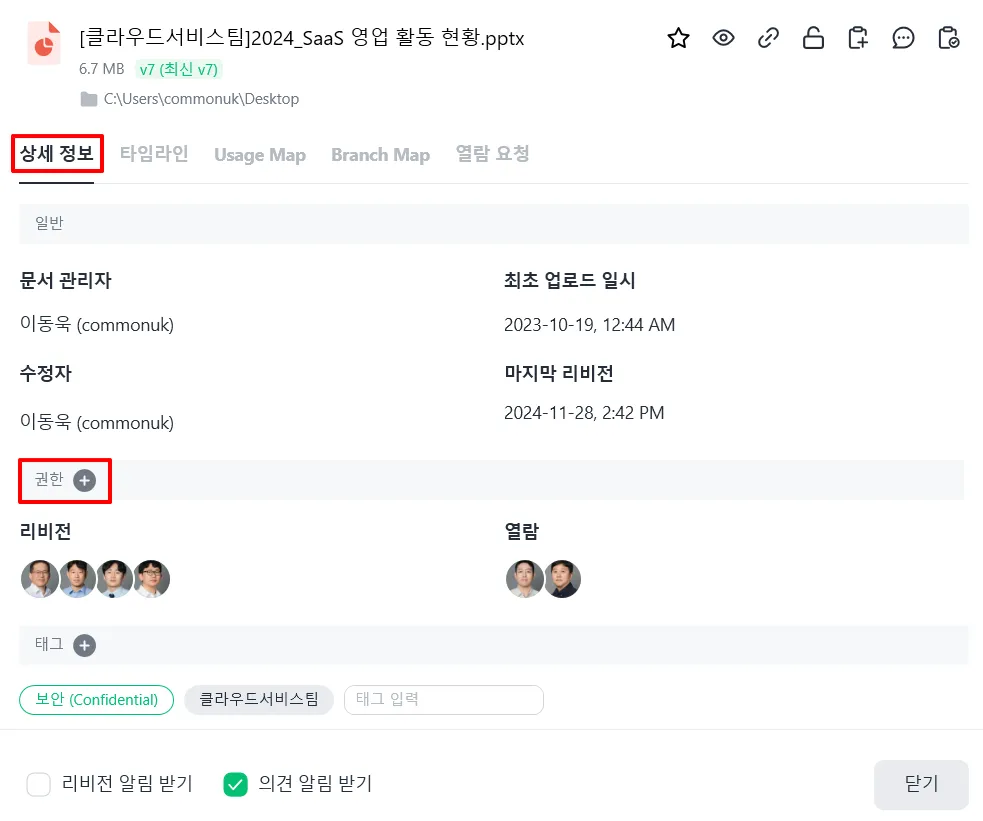Copy the file link icon

(768, 38)
